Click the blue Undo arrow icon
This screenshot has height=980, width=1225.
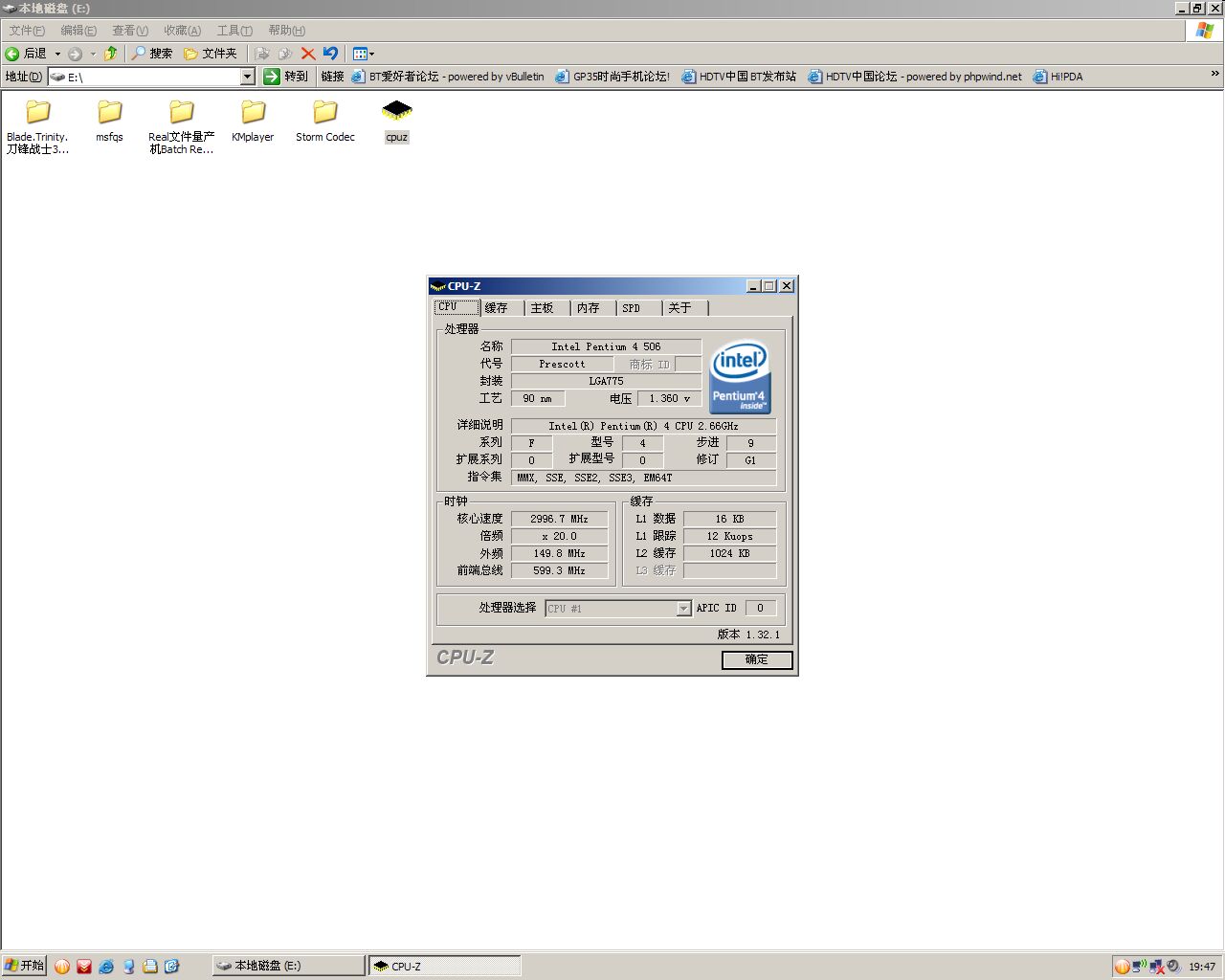point(331,54)
